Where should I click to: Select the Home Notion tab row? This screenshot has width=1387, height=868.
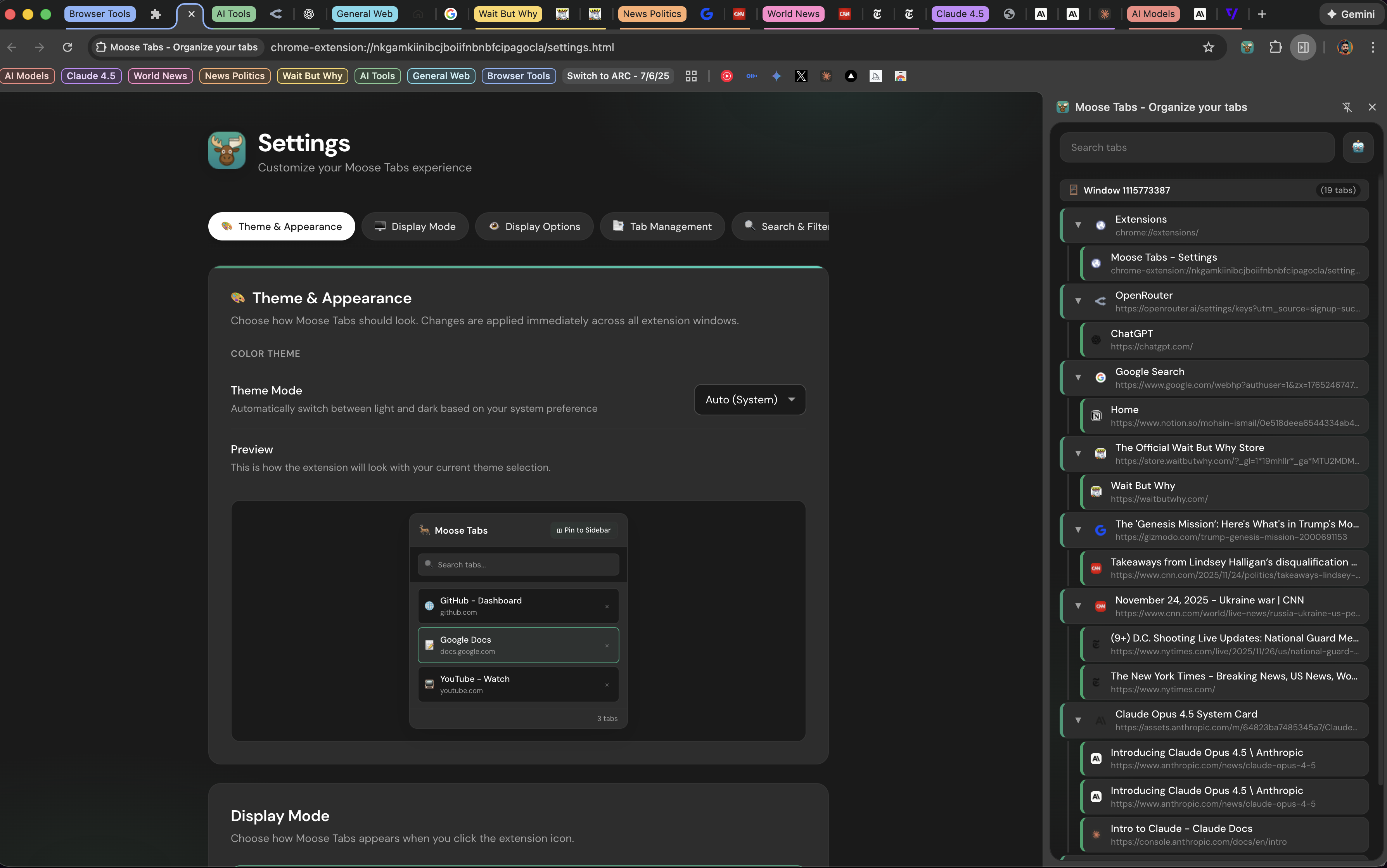[x=1224, y=416]
